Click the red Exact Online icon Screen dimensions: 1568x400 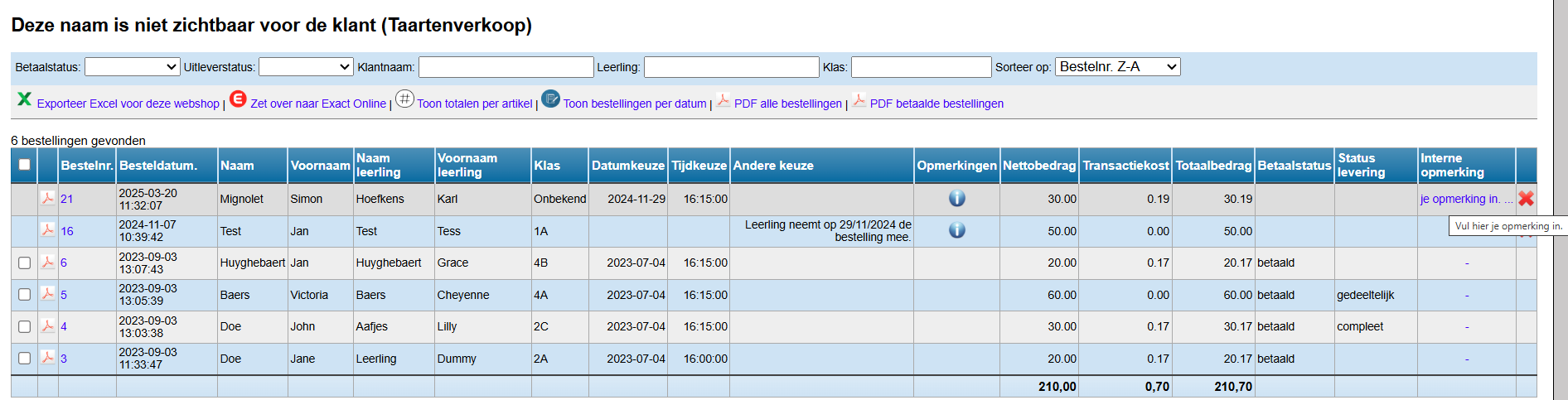pyautogui.click(x=238, y=99)
